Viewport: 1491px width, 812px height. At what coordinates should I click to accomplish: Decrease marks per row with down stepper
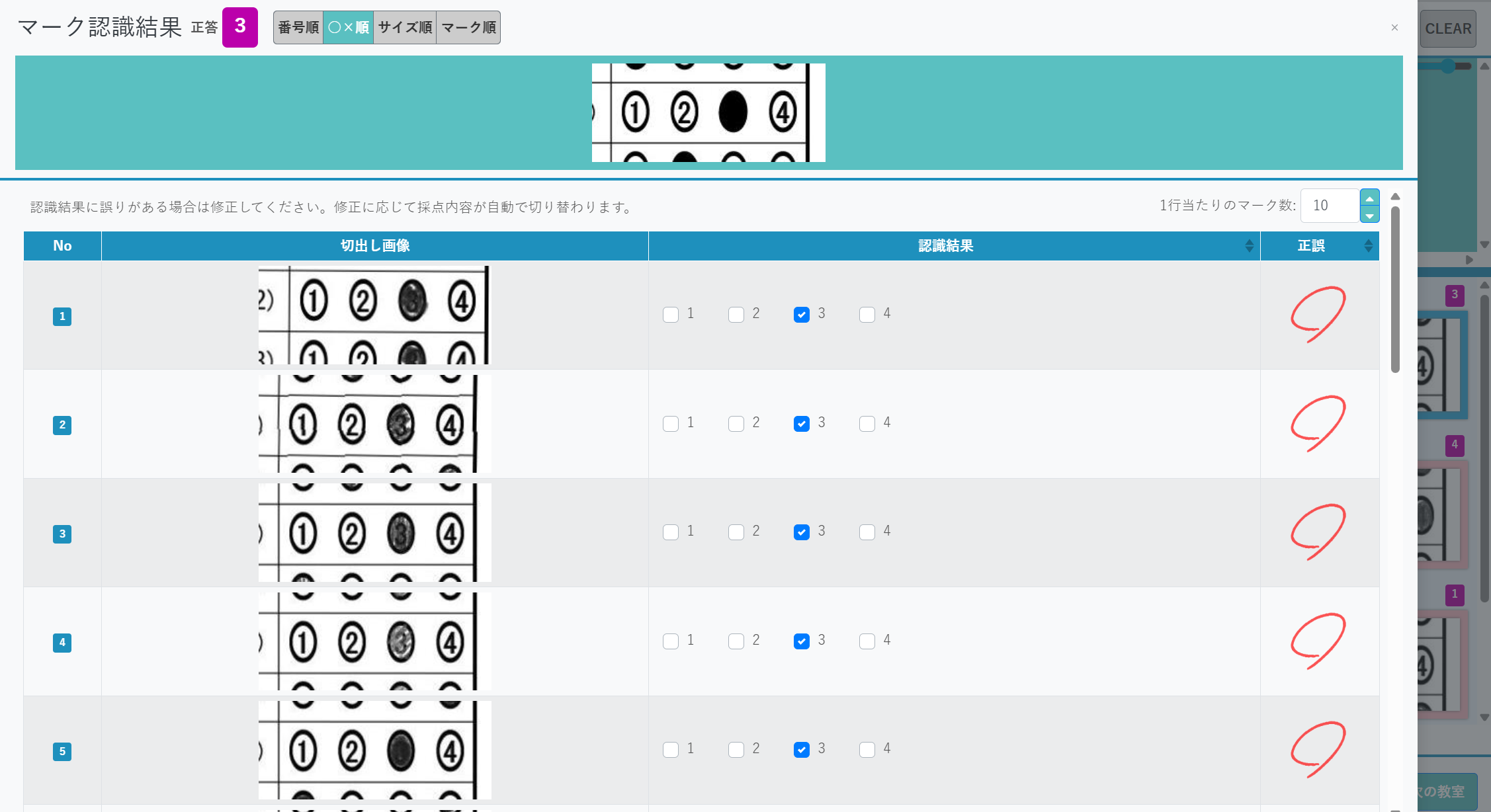click(1369, 215)
